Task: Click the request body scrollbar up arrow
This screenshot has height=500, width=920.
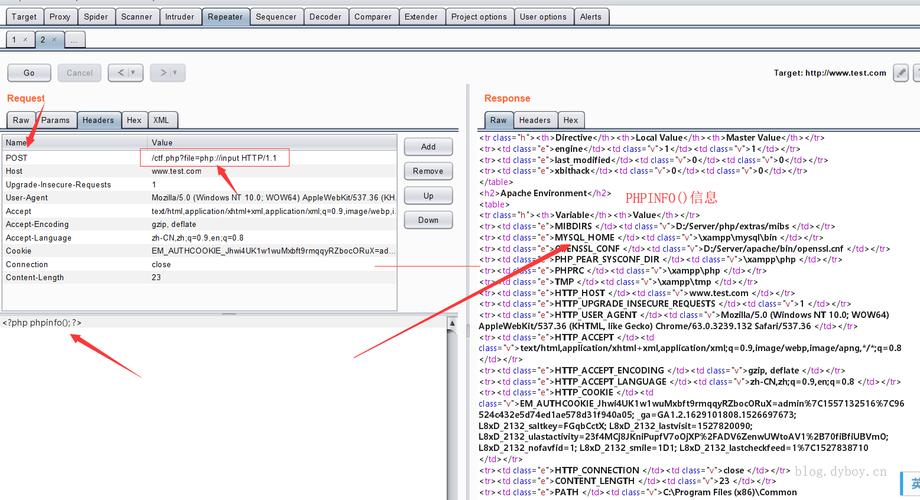Action: click(x=452, y=323)
